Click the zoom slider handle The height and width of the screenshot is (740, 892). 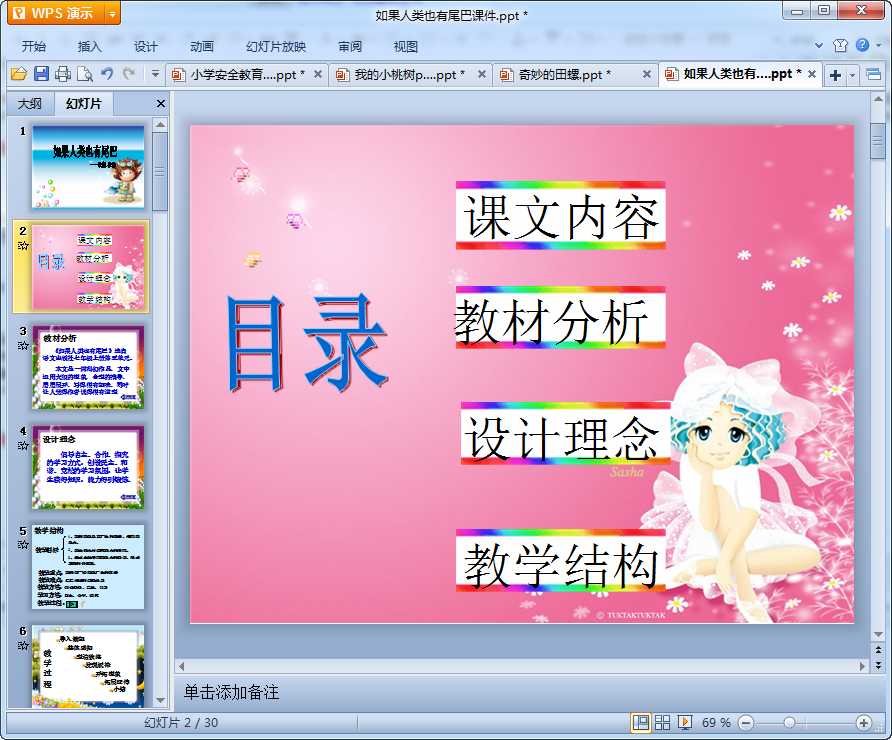tap(789, 723)
